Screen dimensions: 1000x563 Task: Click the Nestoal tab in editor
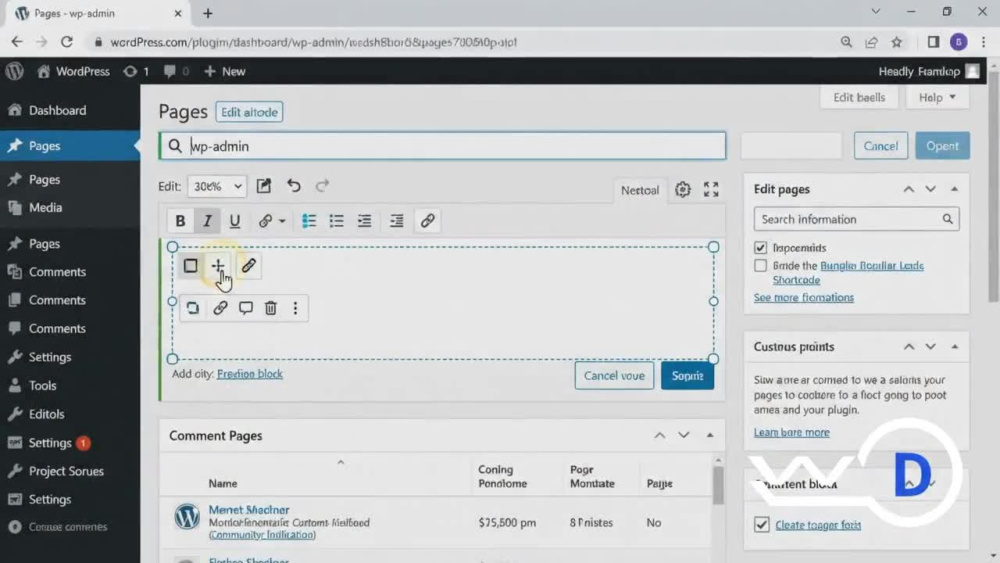point(640,190)
